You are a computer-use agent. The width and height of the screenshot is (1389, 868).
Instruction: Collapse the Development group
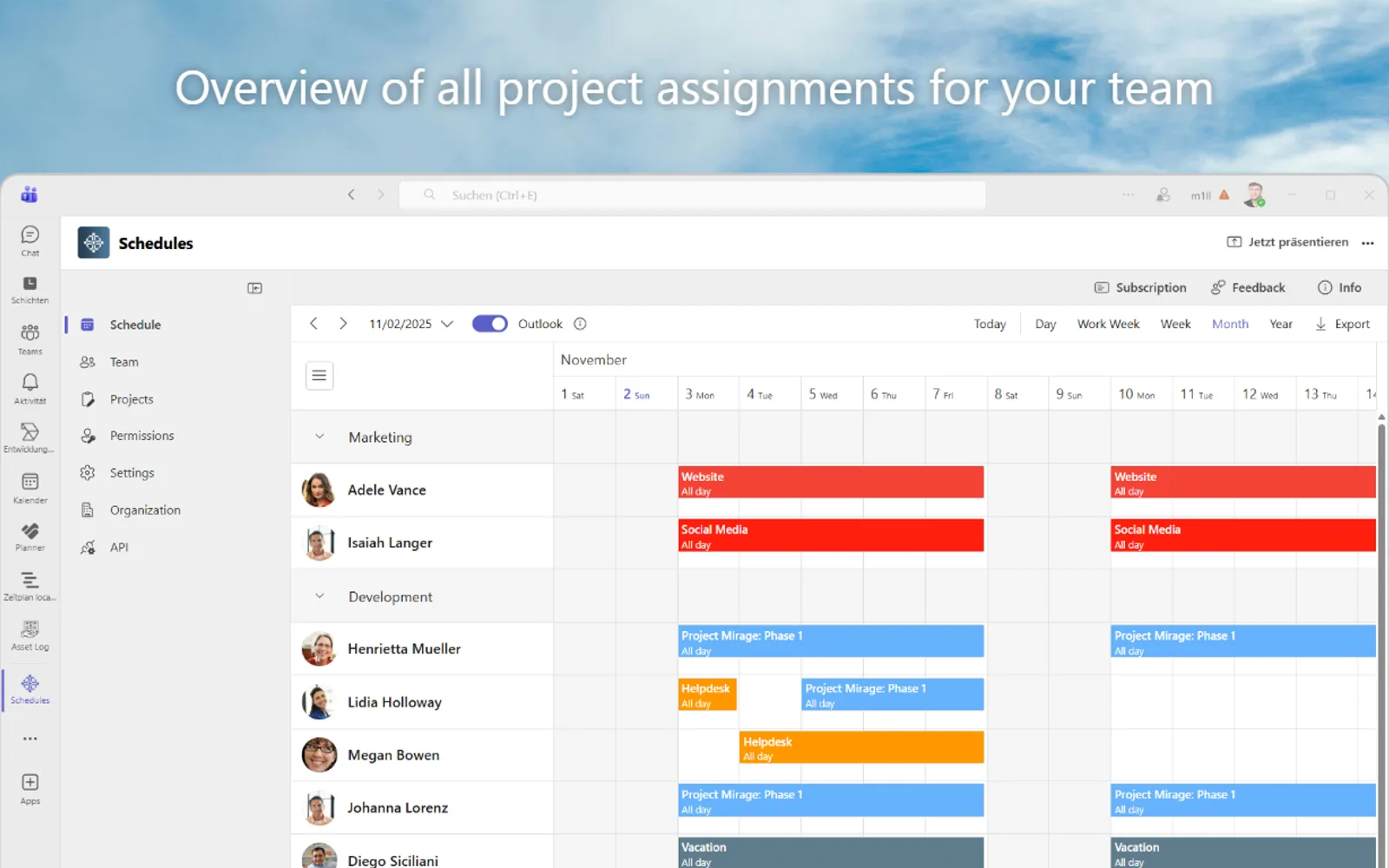pos(319,596)
